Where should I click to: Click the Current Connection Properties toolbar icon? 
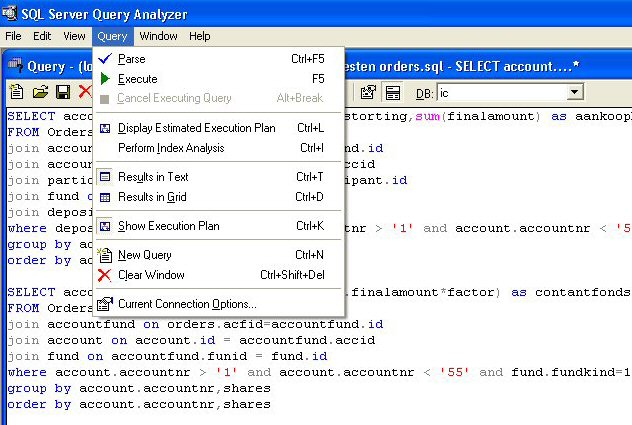368,92
